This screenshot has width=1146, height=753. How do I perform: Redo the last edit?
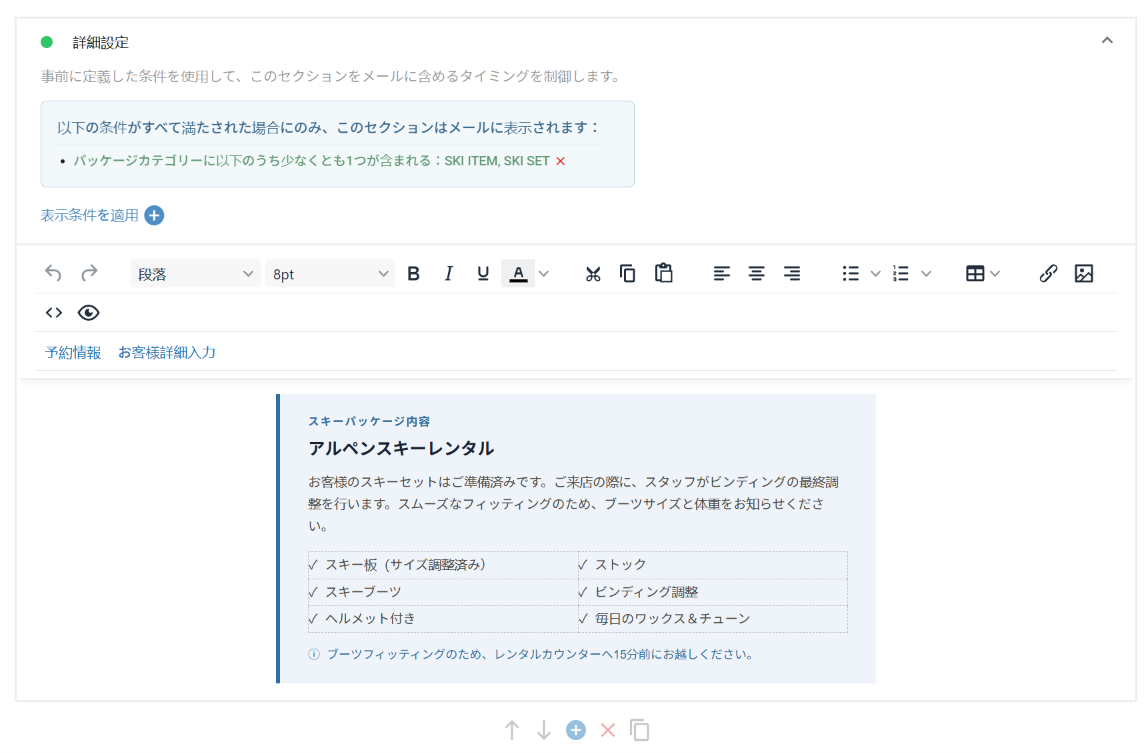click(x=89, y=273)
